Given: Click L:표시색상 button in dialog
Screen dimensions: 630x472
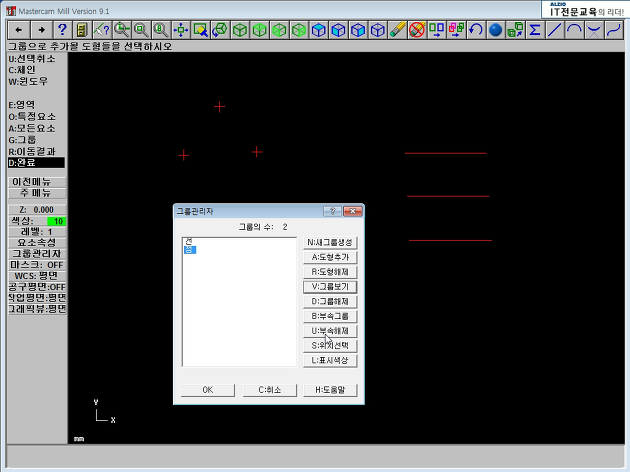Looking at the screenshot, I should pos(330,360).
